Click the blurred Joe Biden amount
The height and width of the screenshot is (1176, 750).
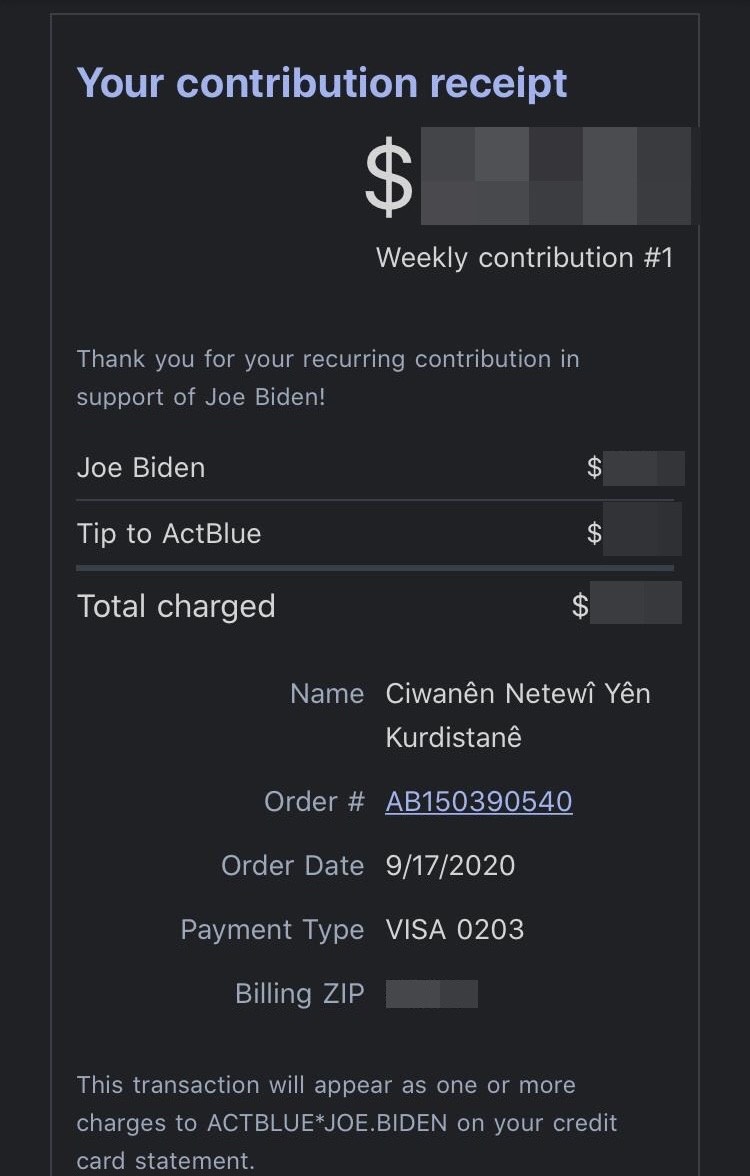point(644,468)
